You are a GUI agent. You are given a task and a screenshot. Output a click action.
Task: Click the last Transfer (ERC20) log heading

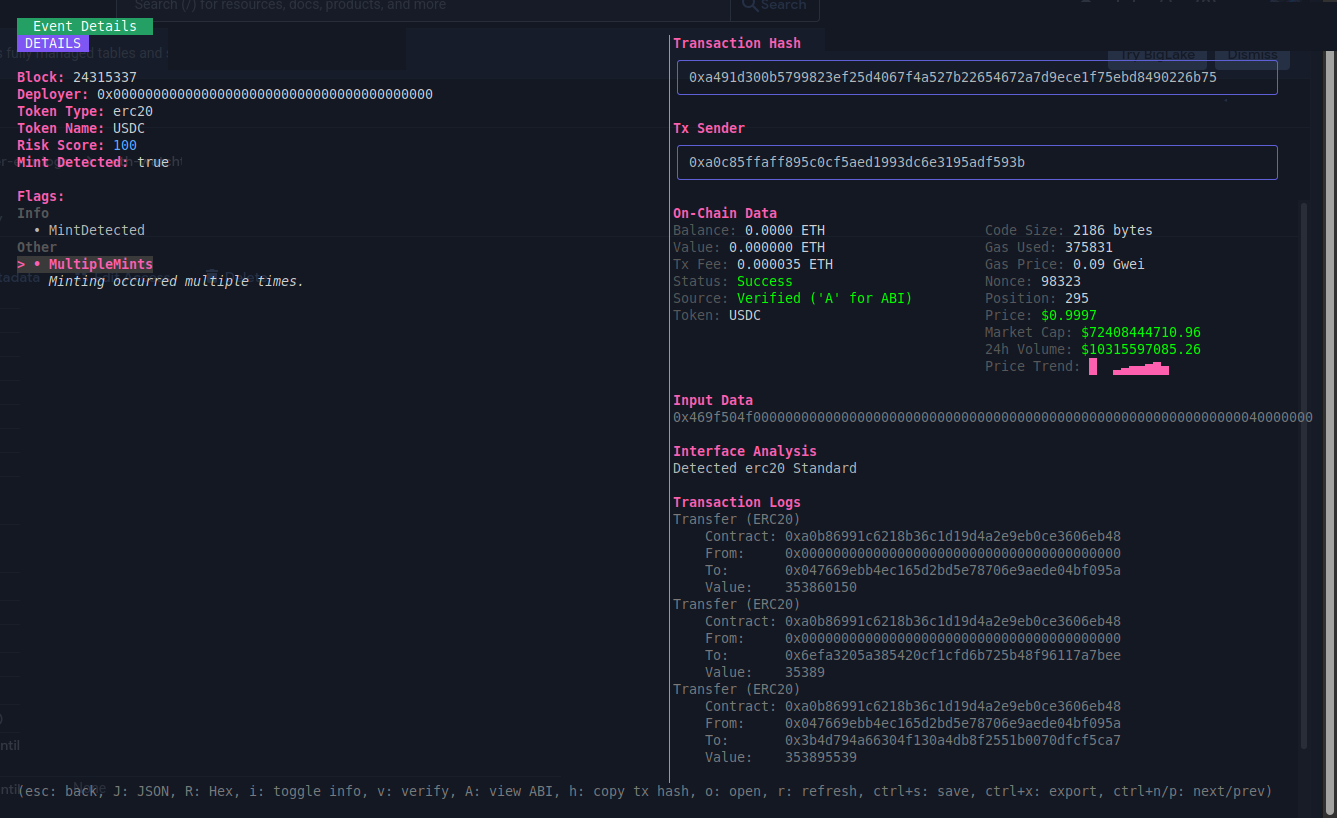point(737,689)
